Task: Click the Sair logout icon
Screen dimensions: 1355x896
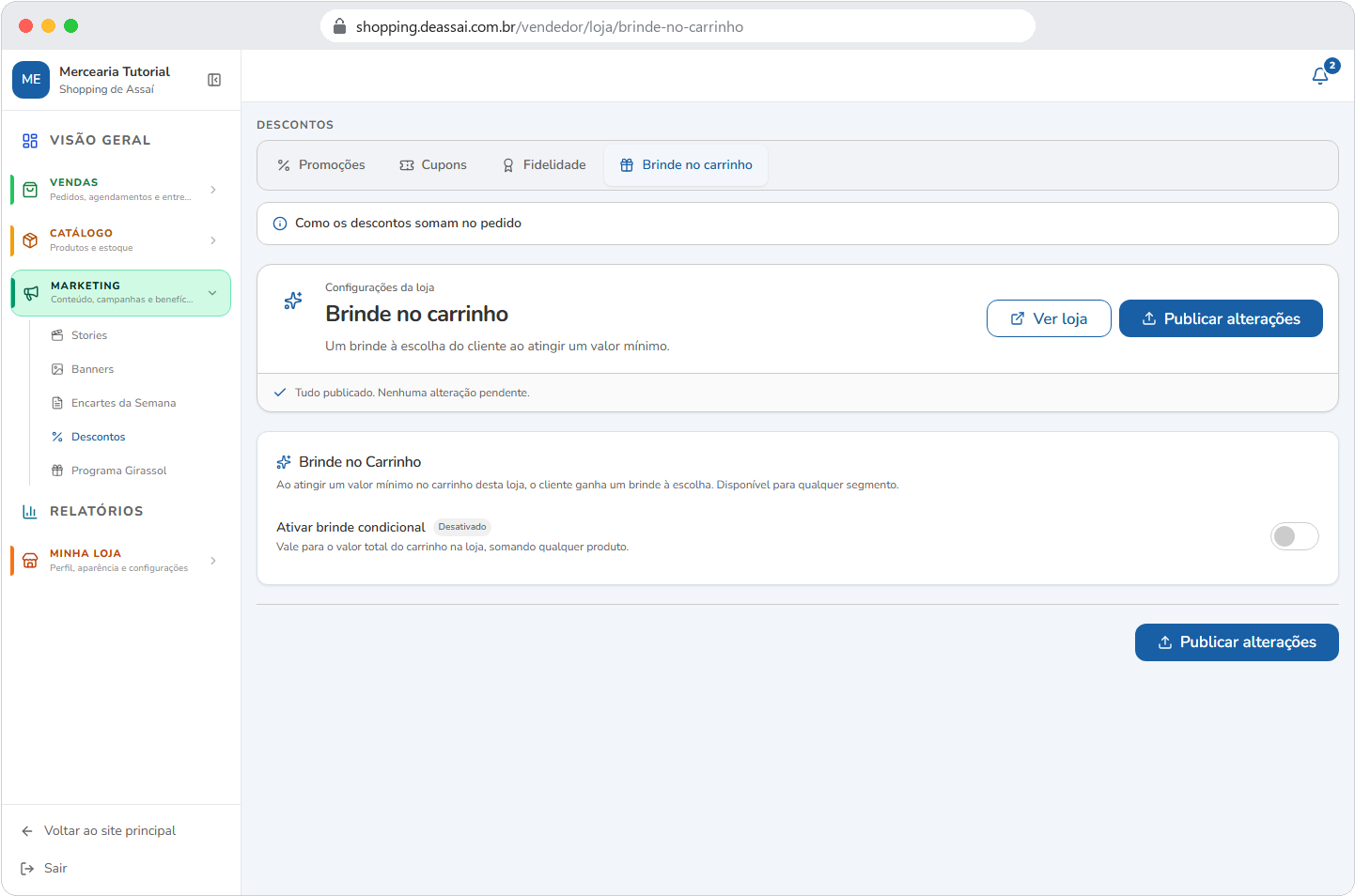Action: pyautogui.click(x=27, y=869)
